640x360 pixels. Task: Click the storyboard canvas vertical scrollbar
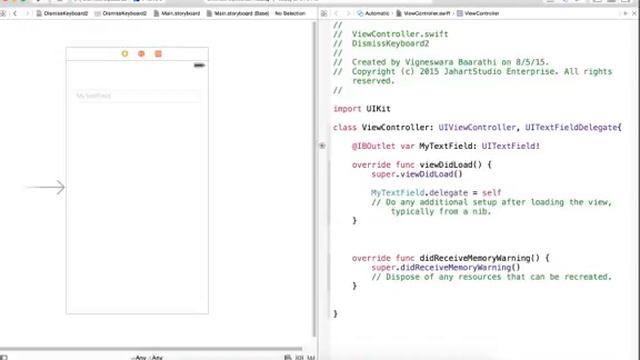coord(314,179)
